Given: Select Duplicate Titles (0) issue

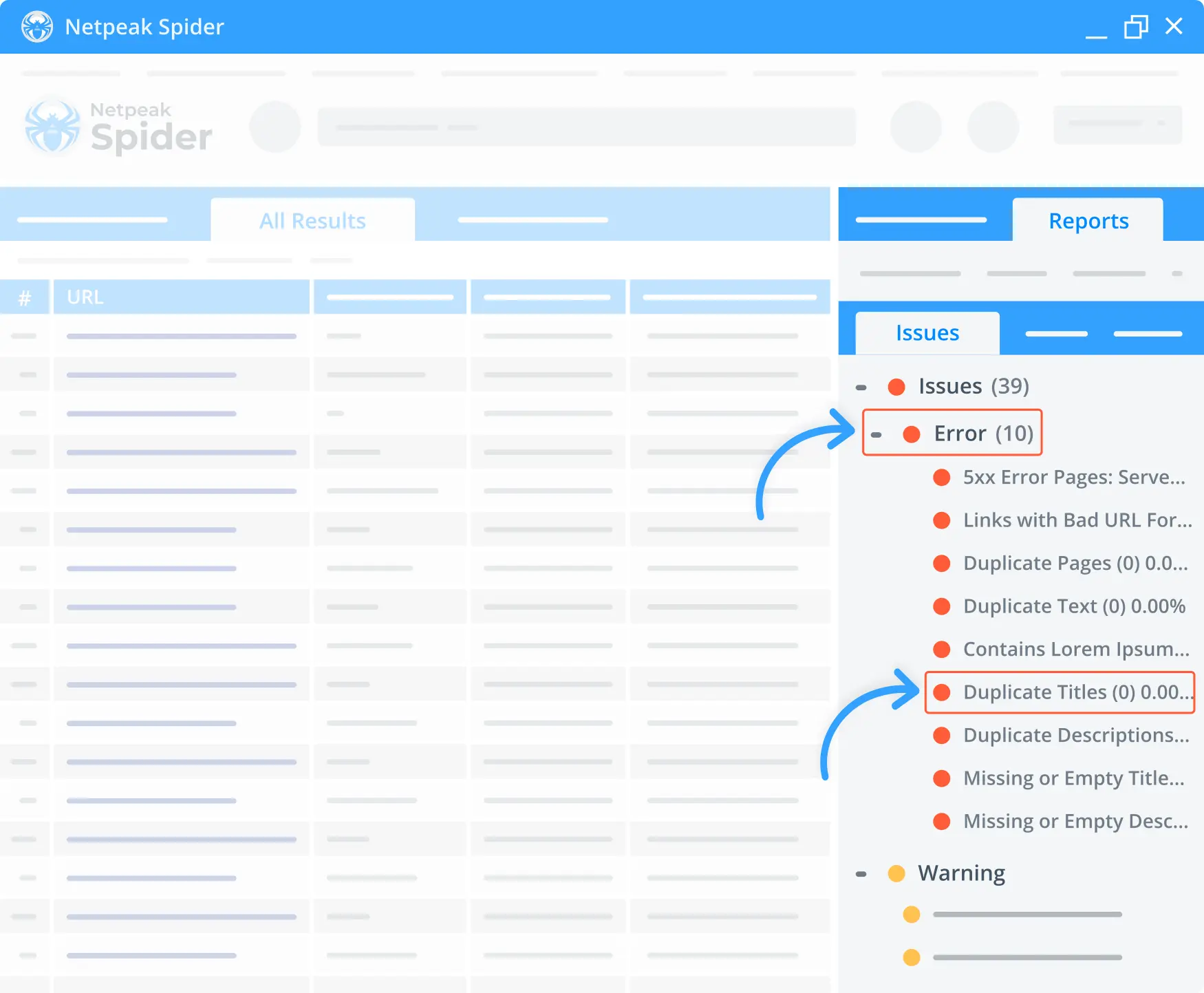Looking at the screenshot, I should pyautogui.click(x=1077, y=692).
